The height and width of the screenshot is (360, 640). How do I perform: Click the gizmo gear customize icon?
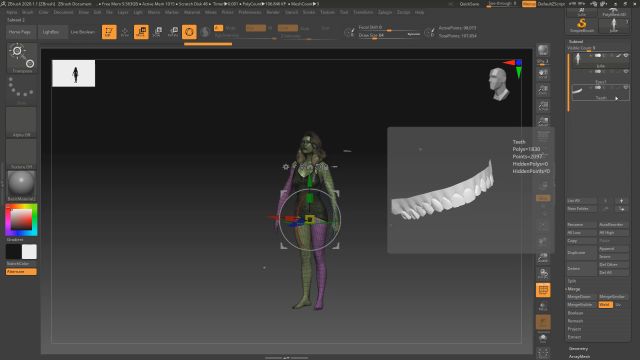coord(286,167)
